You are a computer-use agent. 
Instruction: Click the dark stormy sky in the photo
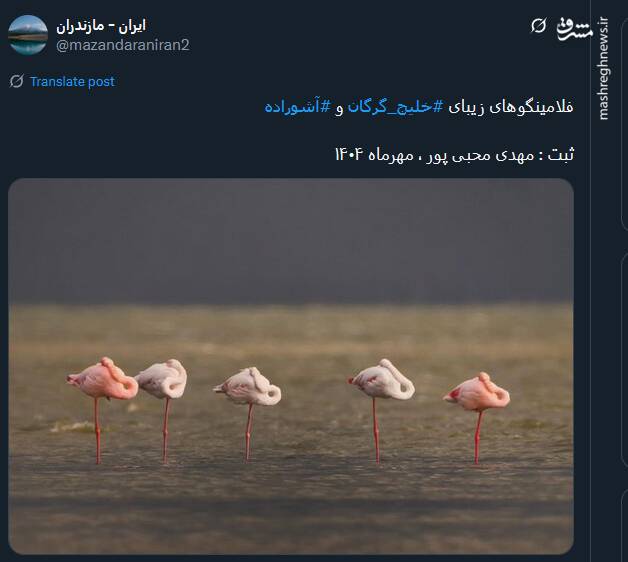[291, 240]
